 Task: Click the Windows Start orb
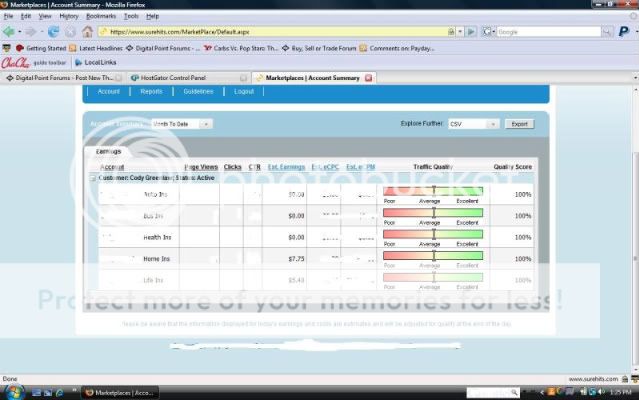pos(15,393)
